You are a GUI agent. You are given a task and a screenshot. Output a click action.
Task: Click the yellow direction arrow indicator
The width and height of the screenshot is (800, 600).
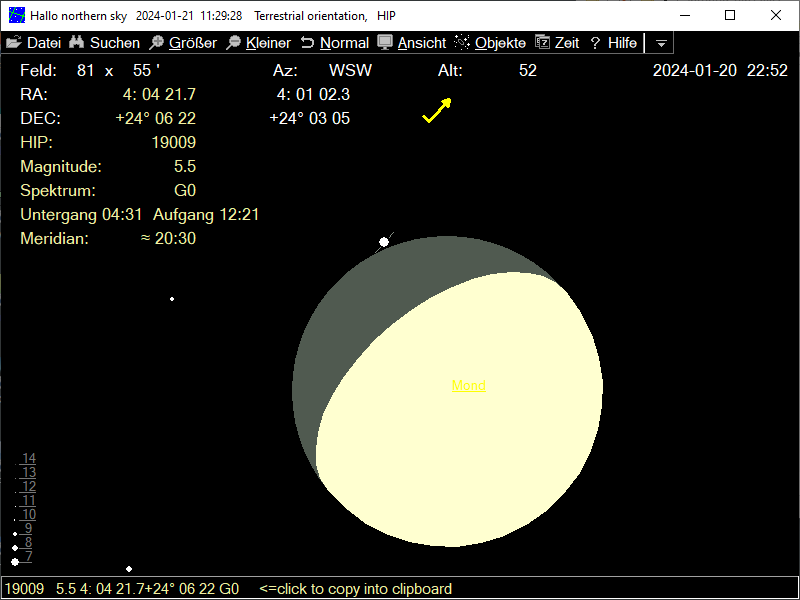pos(436,110)
